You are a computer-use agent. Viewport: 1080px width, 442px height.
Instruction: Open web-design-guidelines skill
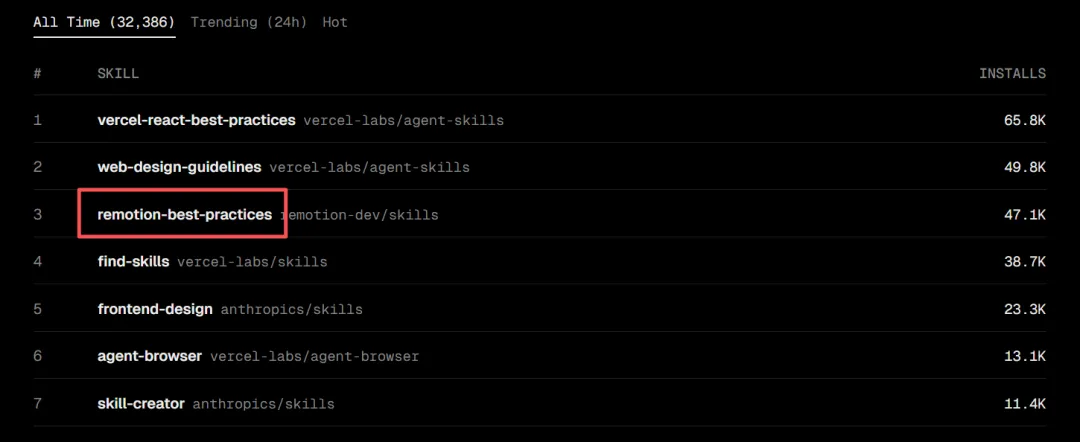pyautogui.click(x=179, y=167)
